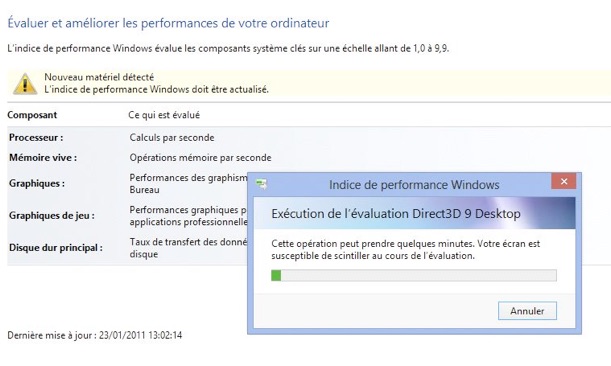
Task: Click Opérations mémoire par seconde text
Action: pyautogui.click(x=200, y=158)
